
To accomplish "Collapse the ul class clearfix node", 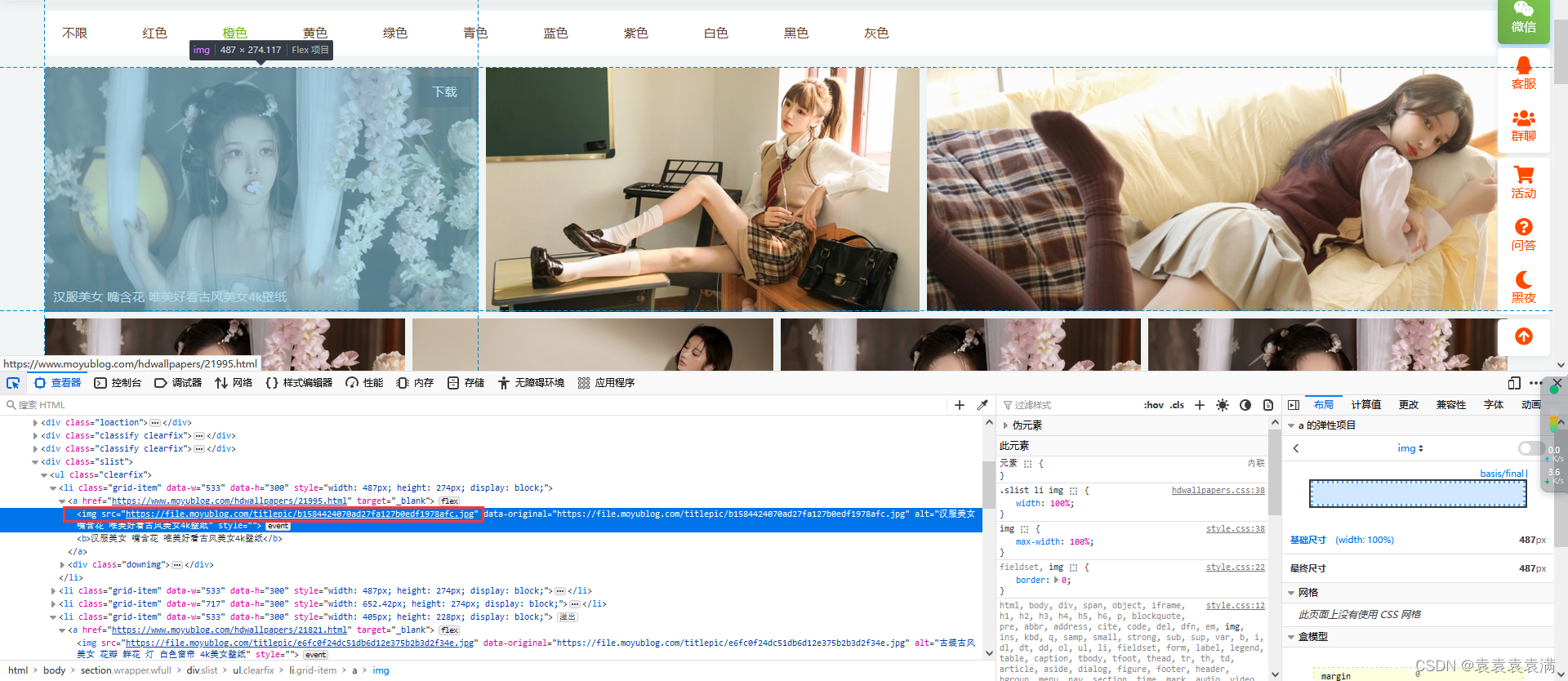I will pos(44,475).
